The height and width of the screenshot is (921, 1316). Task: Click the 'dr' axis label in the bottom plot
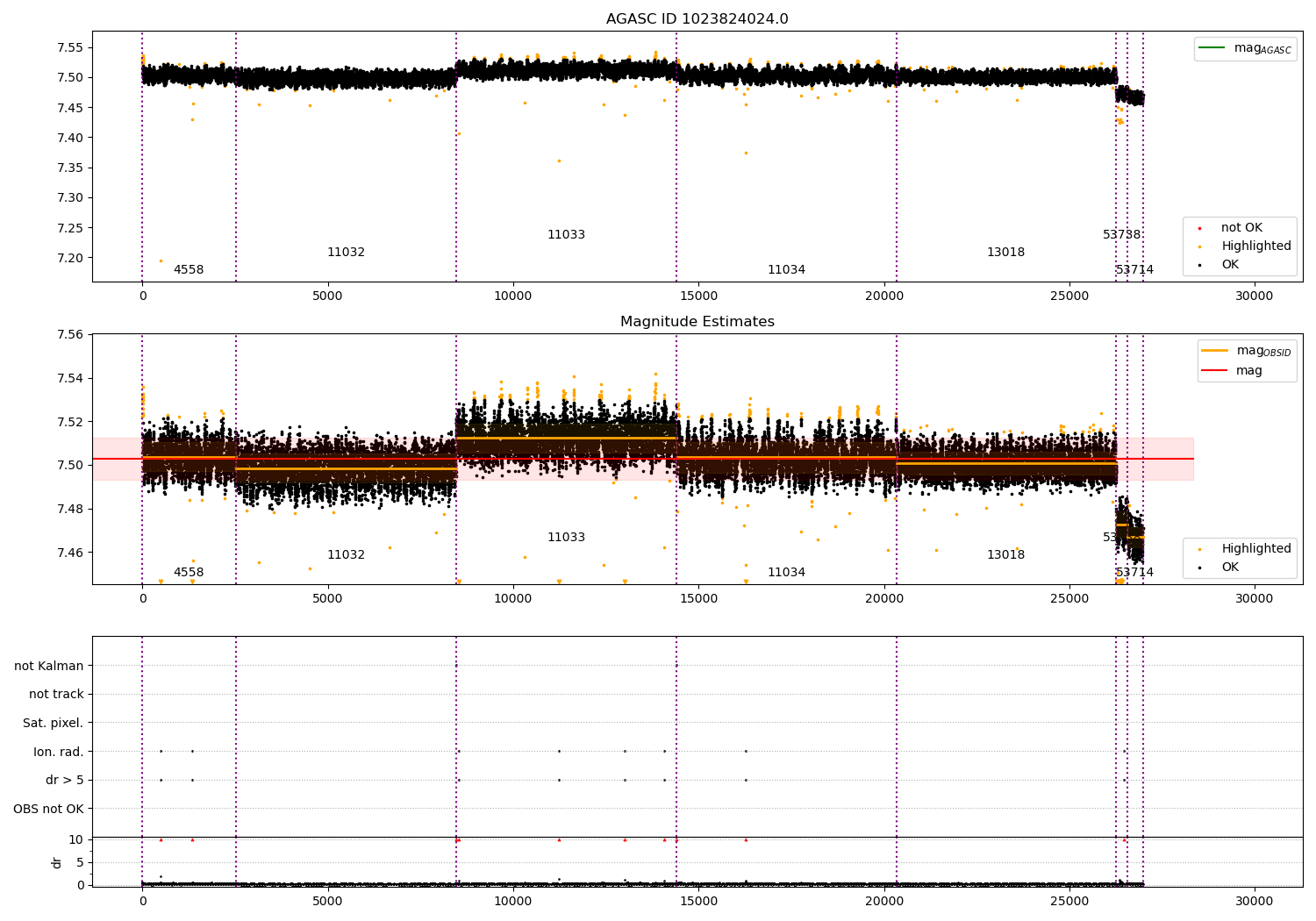point(57,862)
